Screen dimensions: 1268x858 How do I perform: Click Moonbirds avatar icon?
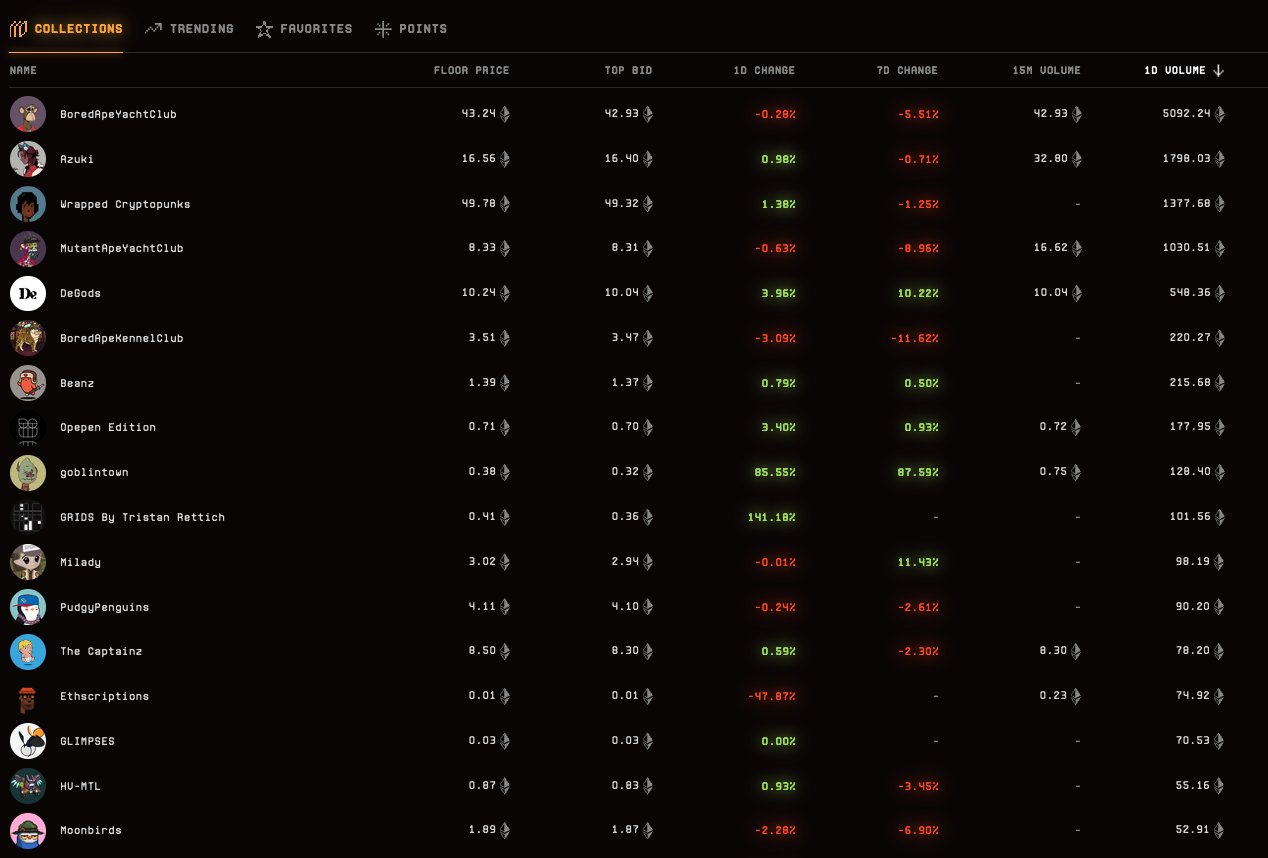28,831
